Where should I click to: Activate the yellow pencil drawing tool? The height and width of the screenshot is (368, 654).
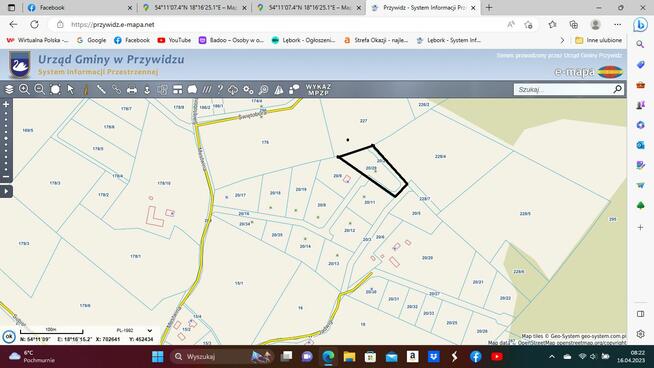click(x=86, y=89)
